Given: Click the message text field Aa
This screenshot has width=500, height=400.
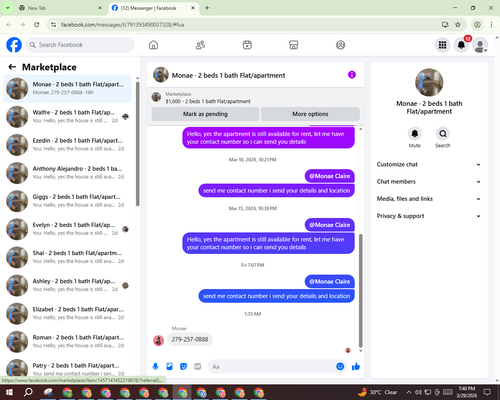Looking at the screenshot, I should [272, 367].
